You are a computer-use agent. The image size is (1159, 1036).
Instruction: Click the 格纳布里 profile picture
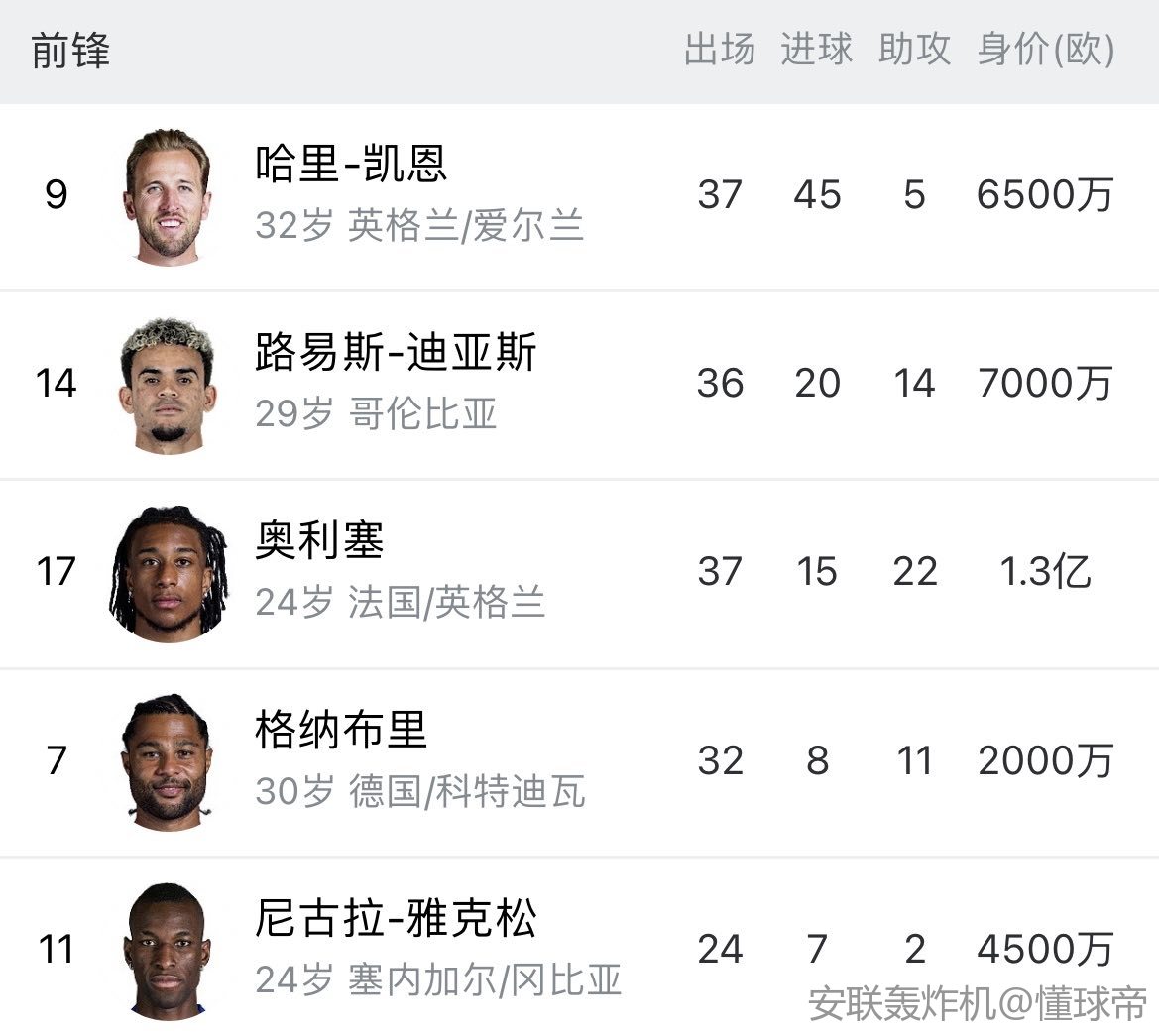click(168, 761)
